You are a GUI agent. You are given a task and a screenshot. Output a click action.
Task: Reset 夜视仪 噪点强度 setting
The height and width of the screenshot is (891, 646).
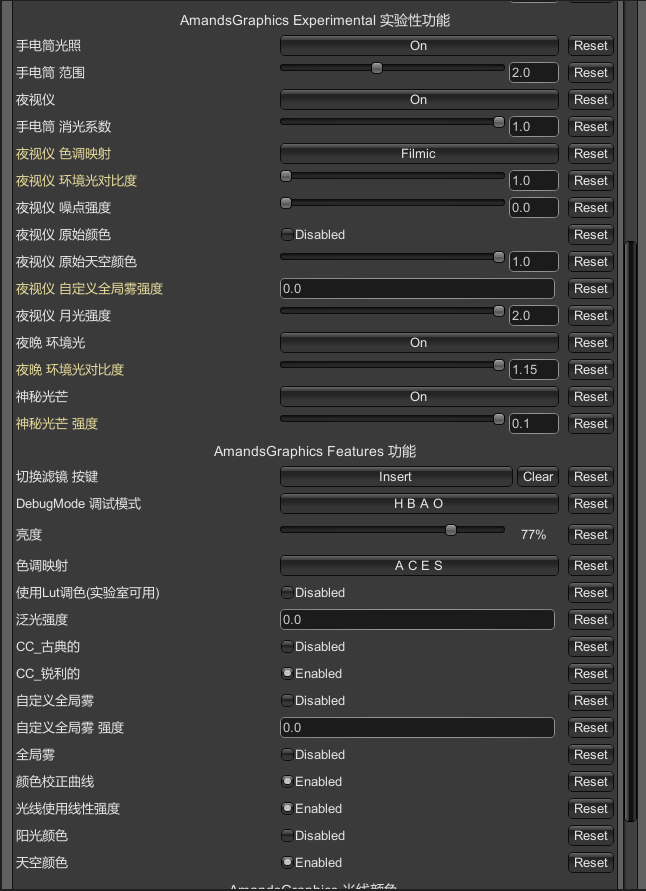pos(591,208)
